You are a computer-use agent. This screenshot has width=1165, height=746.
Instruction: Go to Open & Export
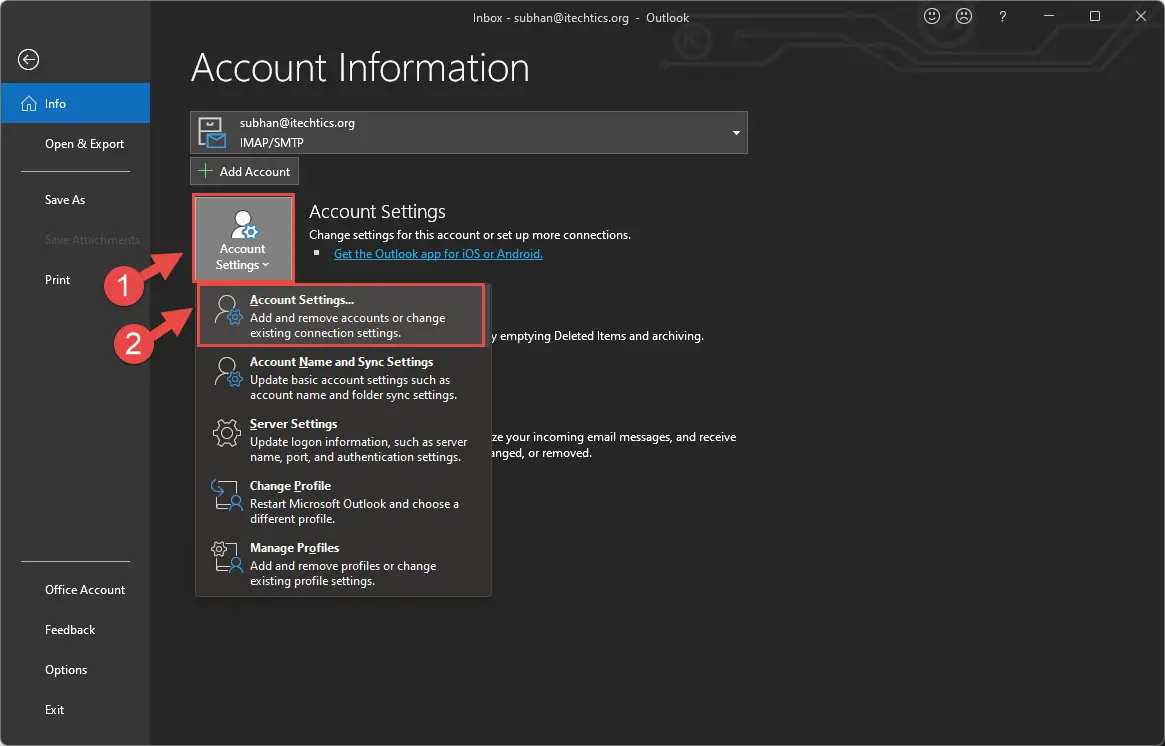tap(75, 143)
